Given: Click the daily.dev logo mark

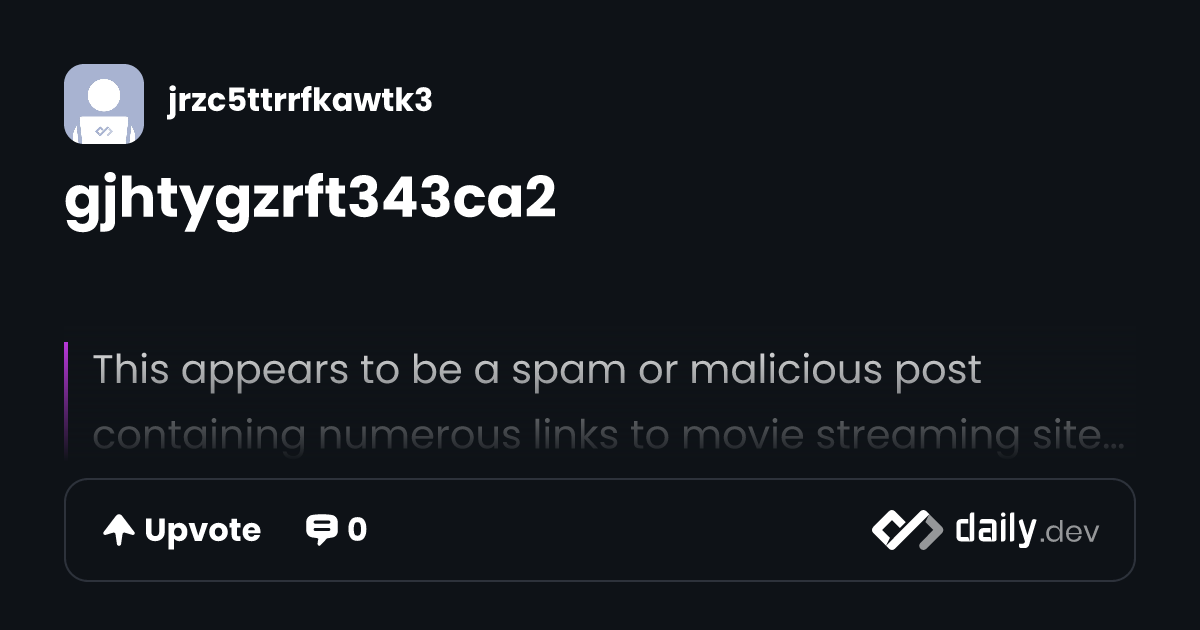Looking at the screenshot, I should click(x=907, y=530).
